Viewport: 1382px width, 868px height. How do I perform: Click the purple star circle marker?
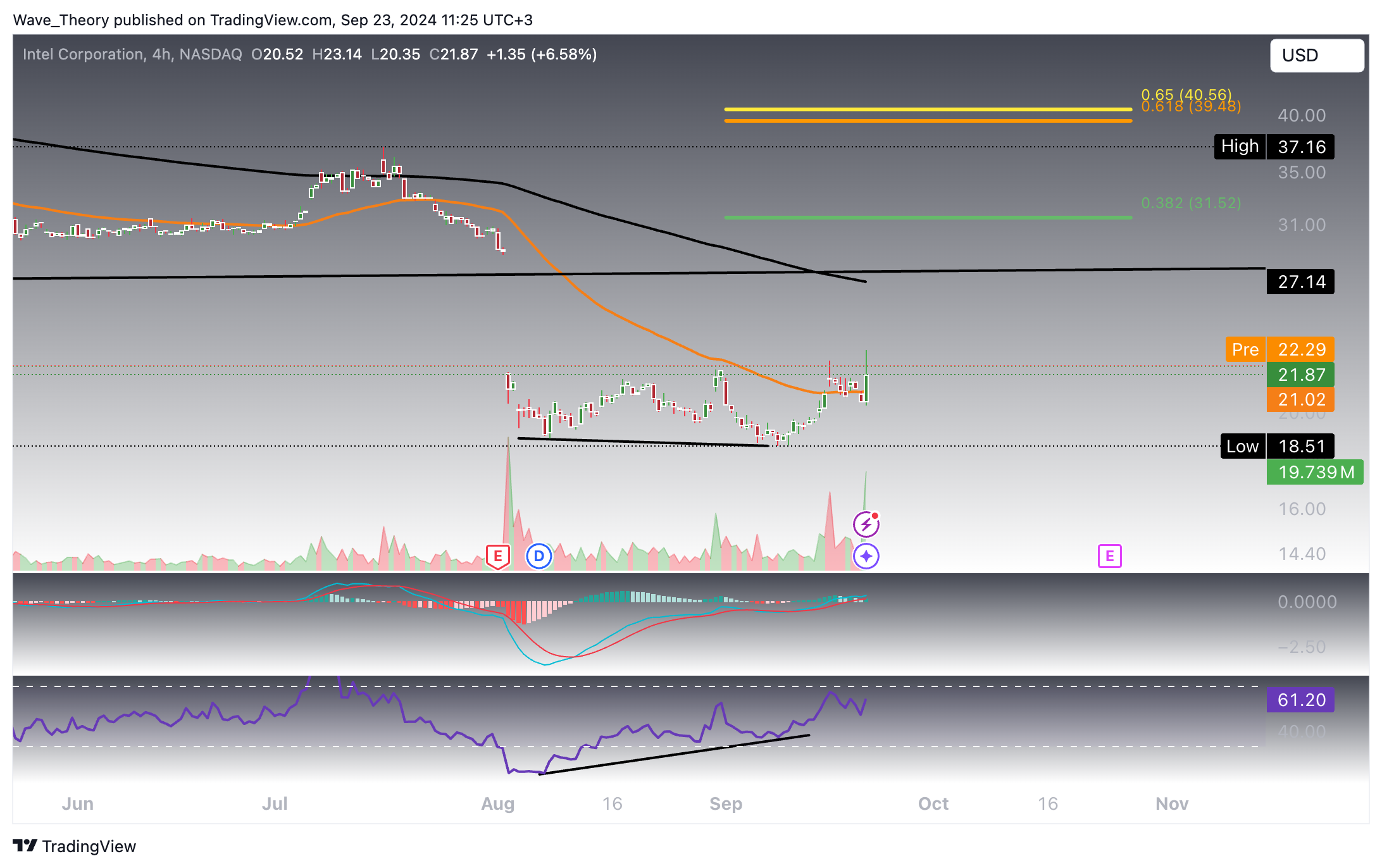click(866, 556)
